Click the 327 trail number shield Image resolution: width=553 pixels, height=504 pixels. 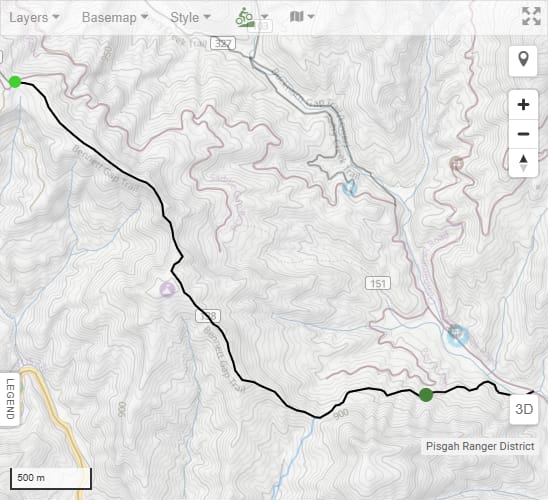(223, 43)
